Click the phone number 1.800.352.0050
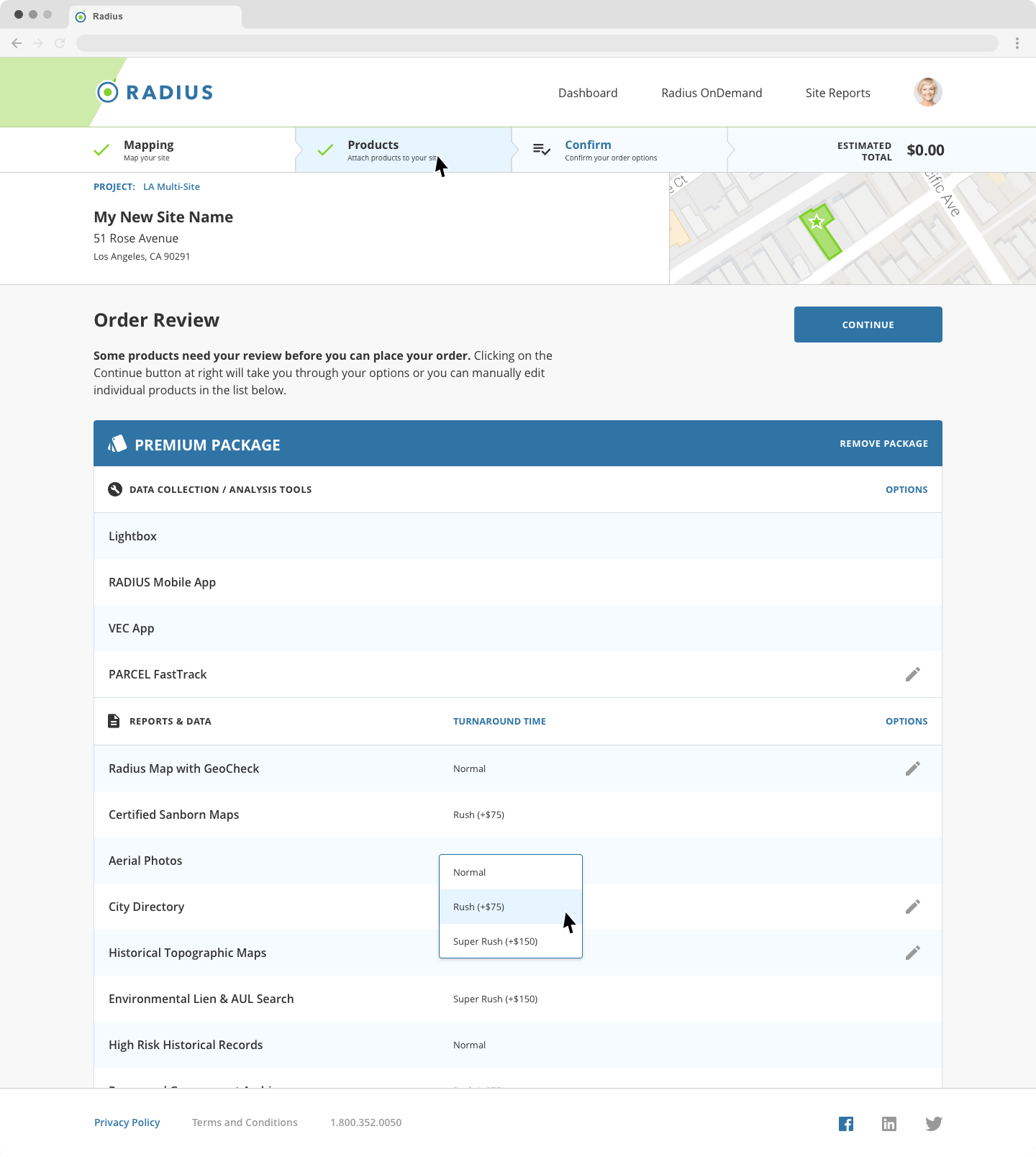Screen dimensions: 1036x1157 pos(366,1122)
